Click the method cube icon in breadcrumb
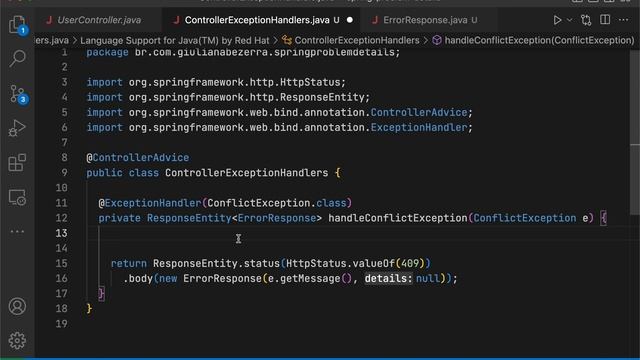 coord(437,40)
